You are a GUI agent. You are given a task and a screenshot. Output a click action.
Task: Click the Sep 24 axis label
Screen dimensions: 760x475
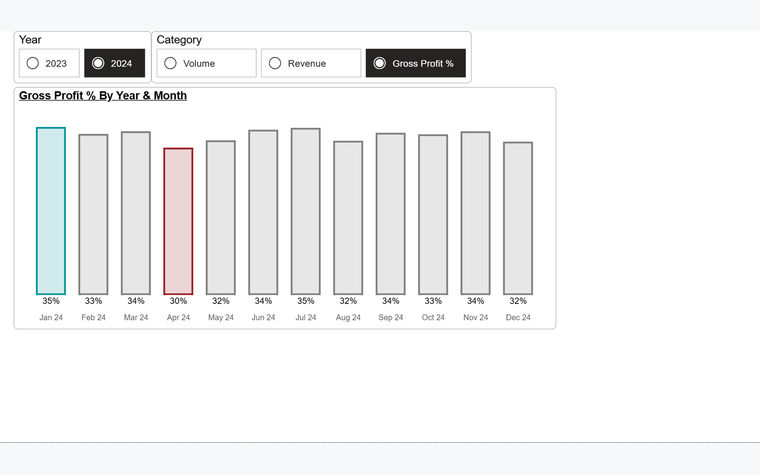point(391,317)
